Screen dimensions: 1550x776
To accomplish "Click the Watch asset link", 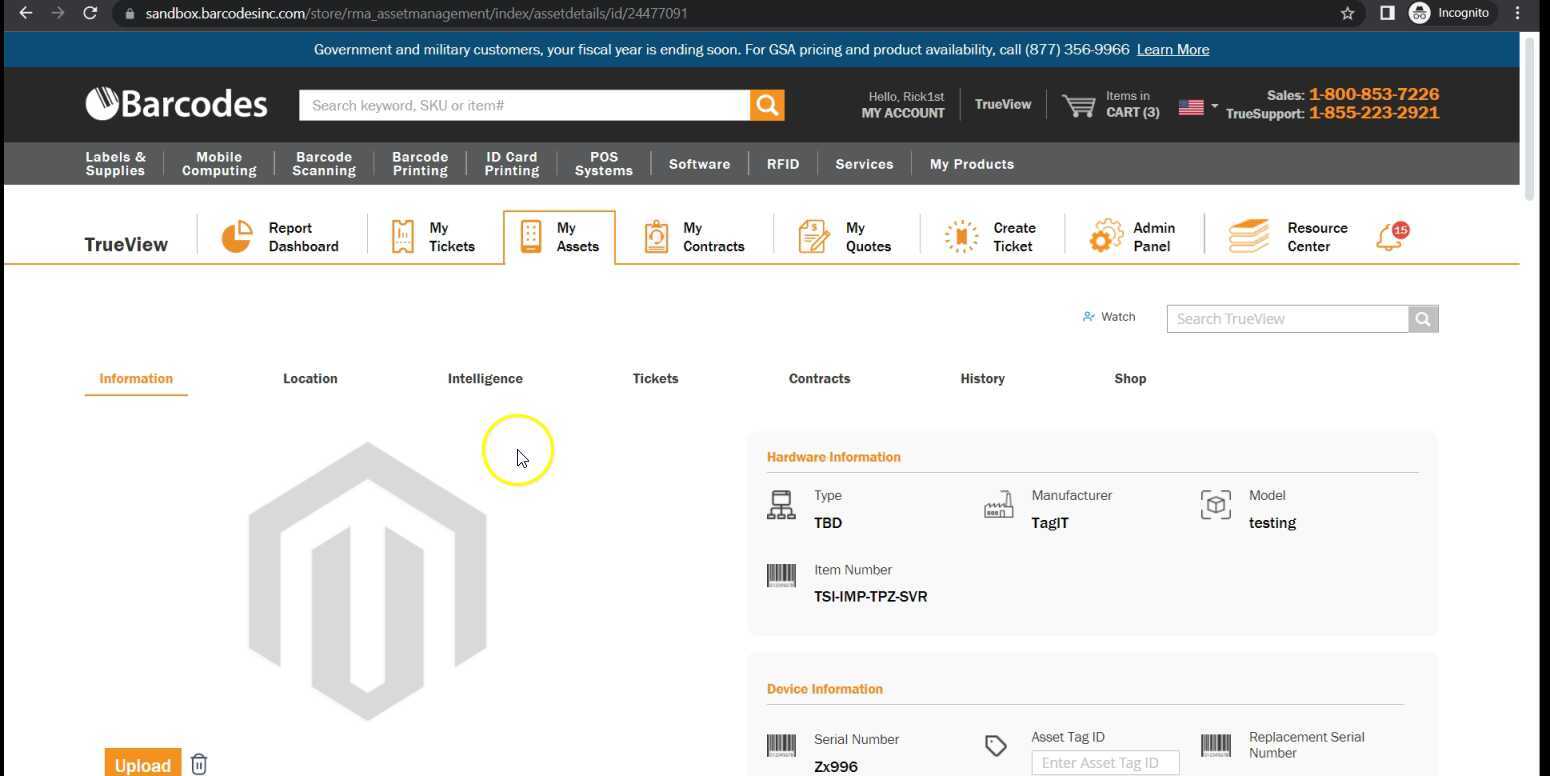I will 1109,317.
